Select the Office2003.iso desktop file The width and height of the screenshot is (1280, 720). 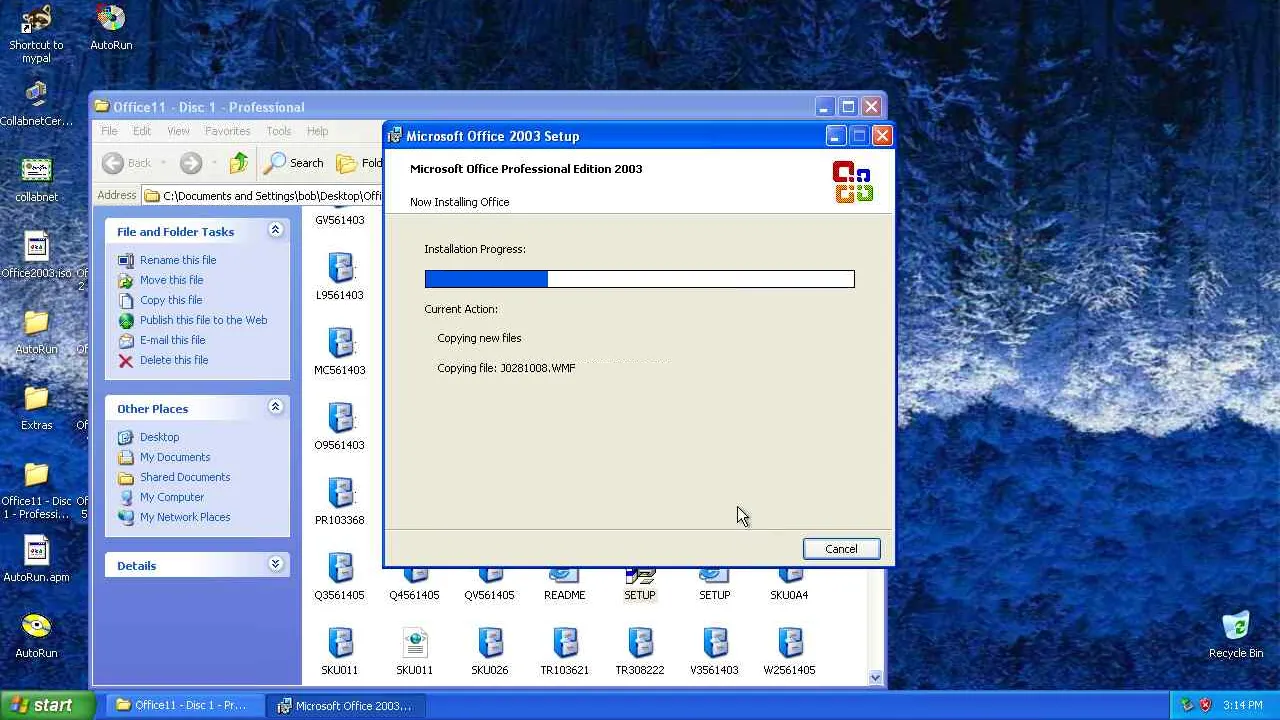pos(36,256)
